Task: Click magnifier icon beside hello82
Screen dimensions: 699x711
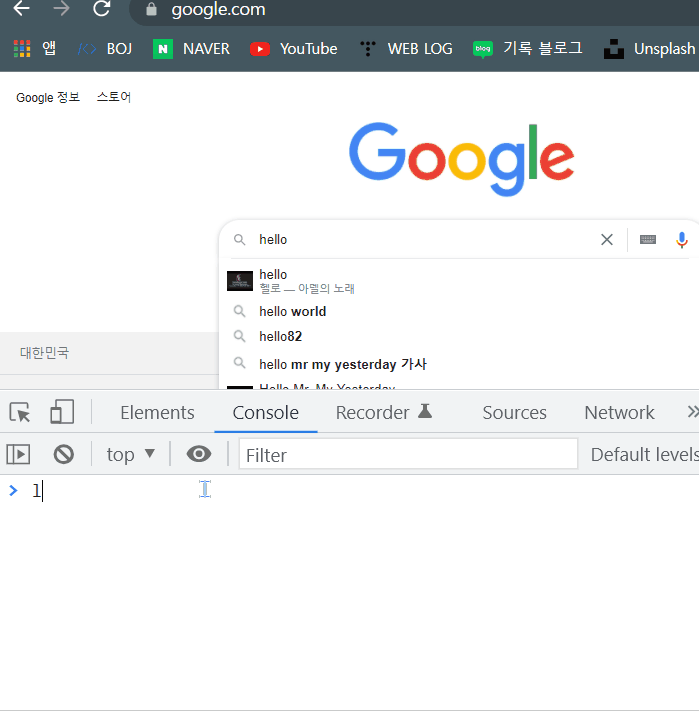Action: pyautogui.click(x=239, y=336)
